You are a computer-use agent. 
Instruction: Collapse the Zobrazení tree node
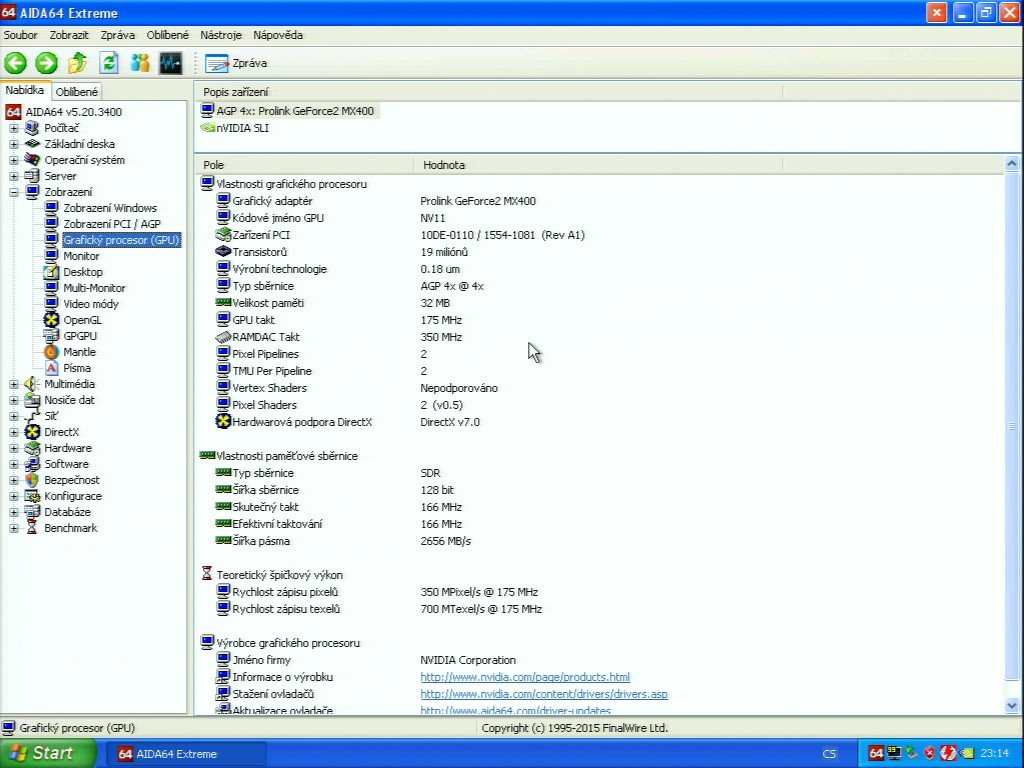click(14, 192)
